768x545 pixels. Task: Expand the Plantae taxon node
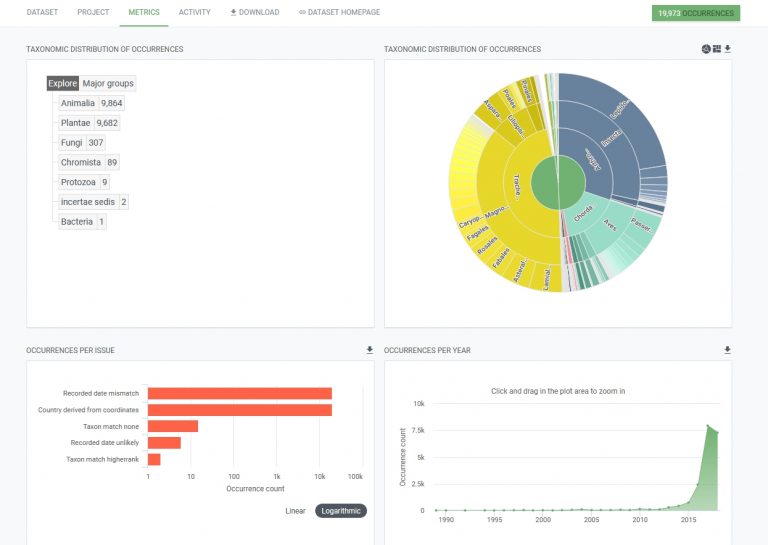[76, 123]
